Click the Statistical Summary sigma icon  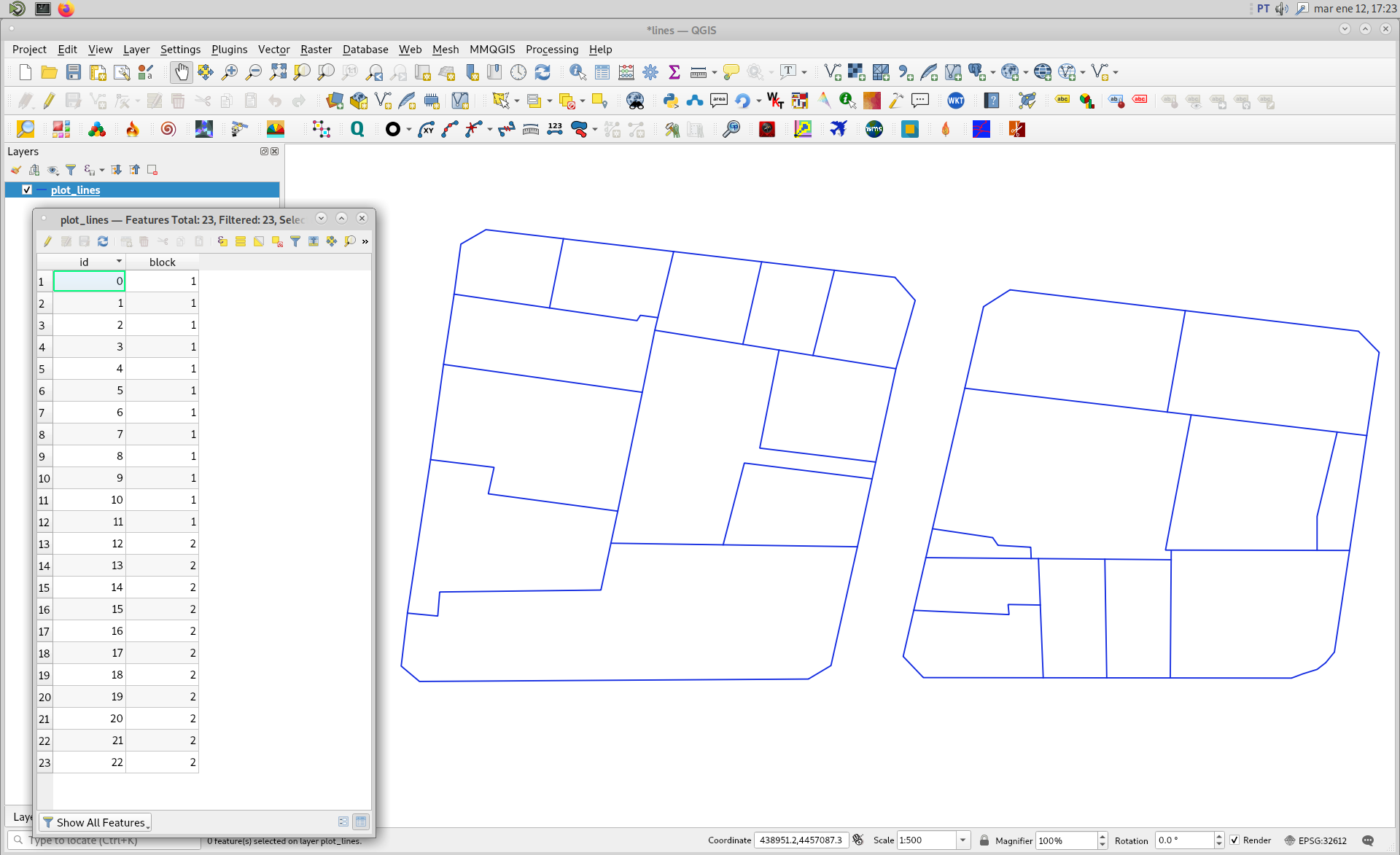coord(674,72)
